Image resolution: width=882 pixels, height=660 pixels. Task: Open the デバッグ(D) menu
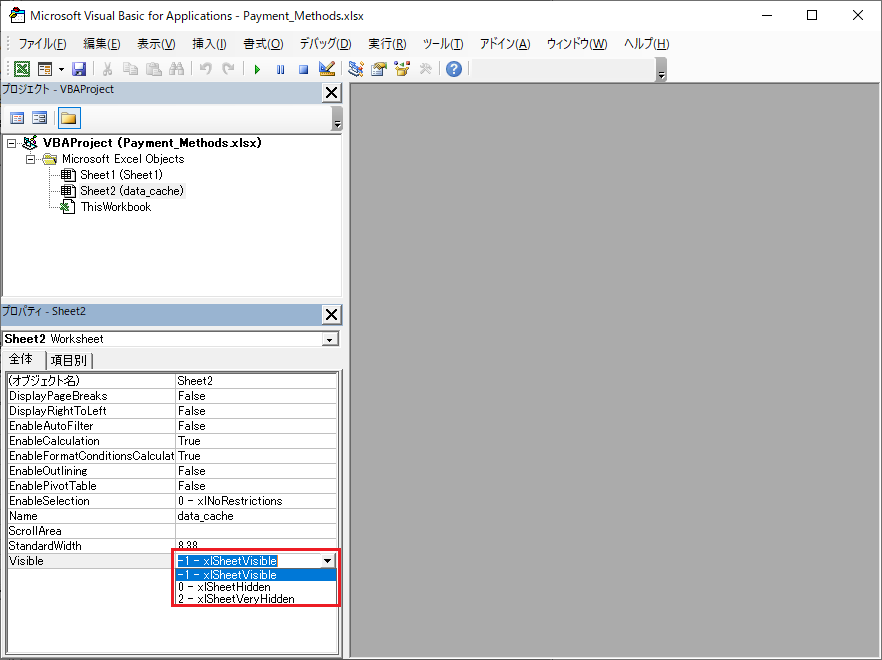click(x=325, y=44)
